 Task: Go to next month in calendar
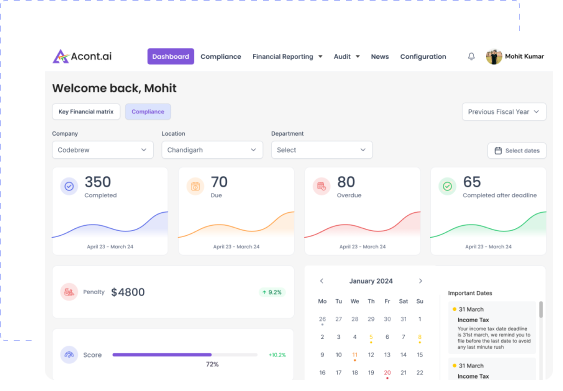[x=420, y=281]
